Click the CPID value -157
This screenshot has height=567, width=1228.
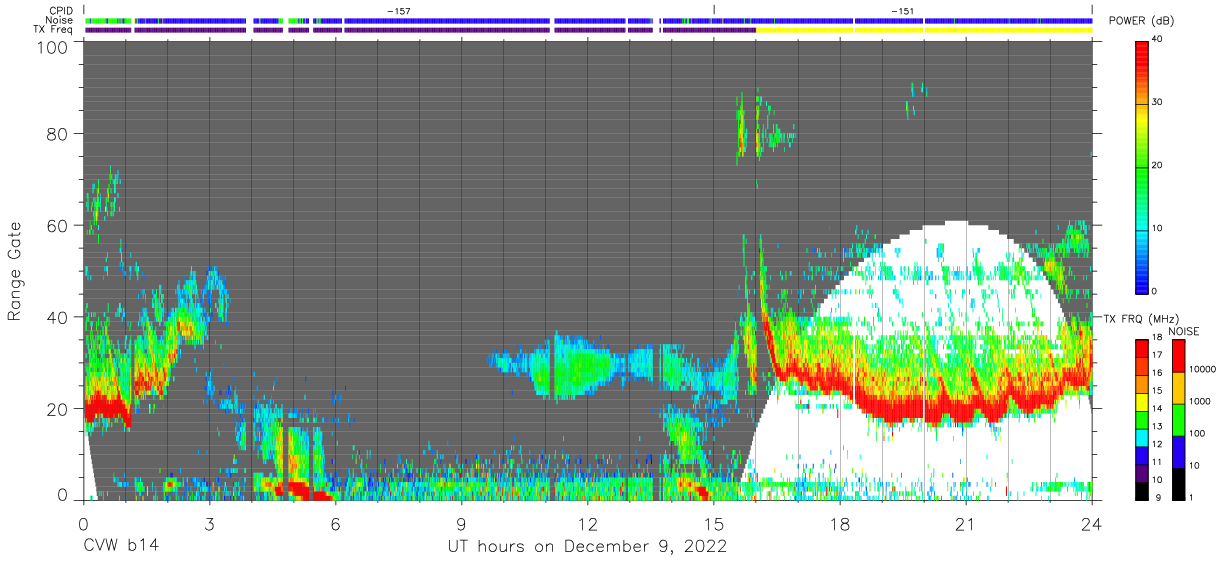(x=399, y=10)
